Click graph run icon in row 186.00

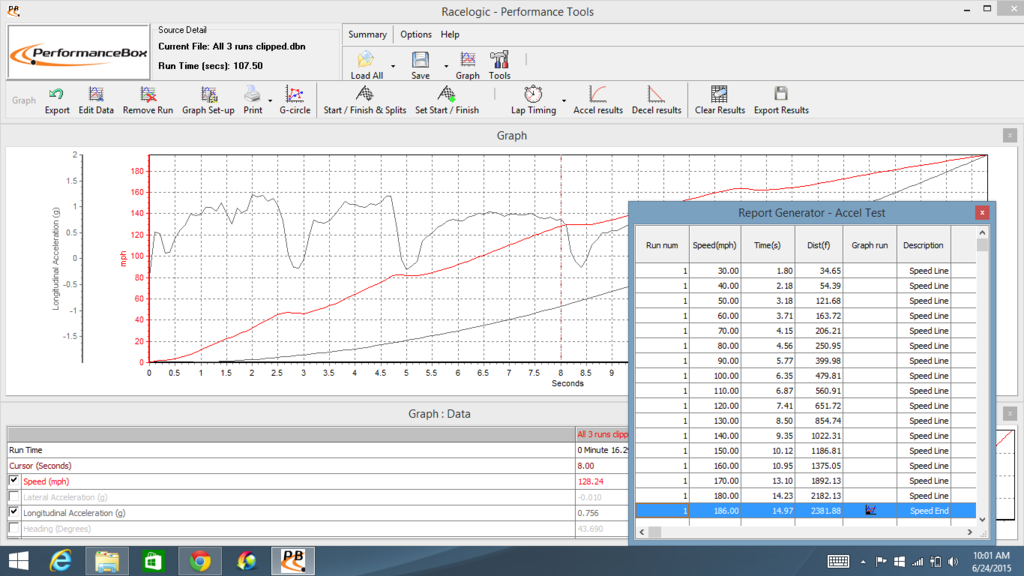tap(870, 510)
